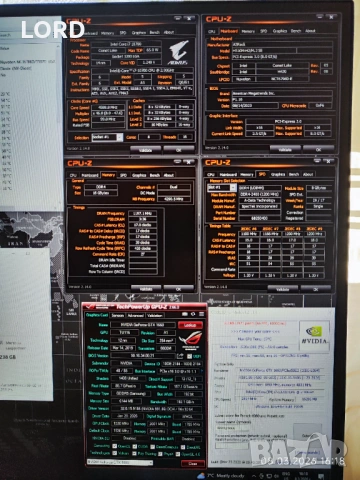Toggle the PhysX checkbox in GPU-Z

[160, 454]
